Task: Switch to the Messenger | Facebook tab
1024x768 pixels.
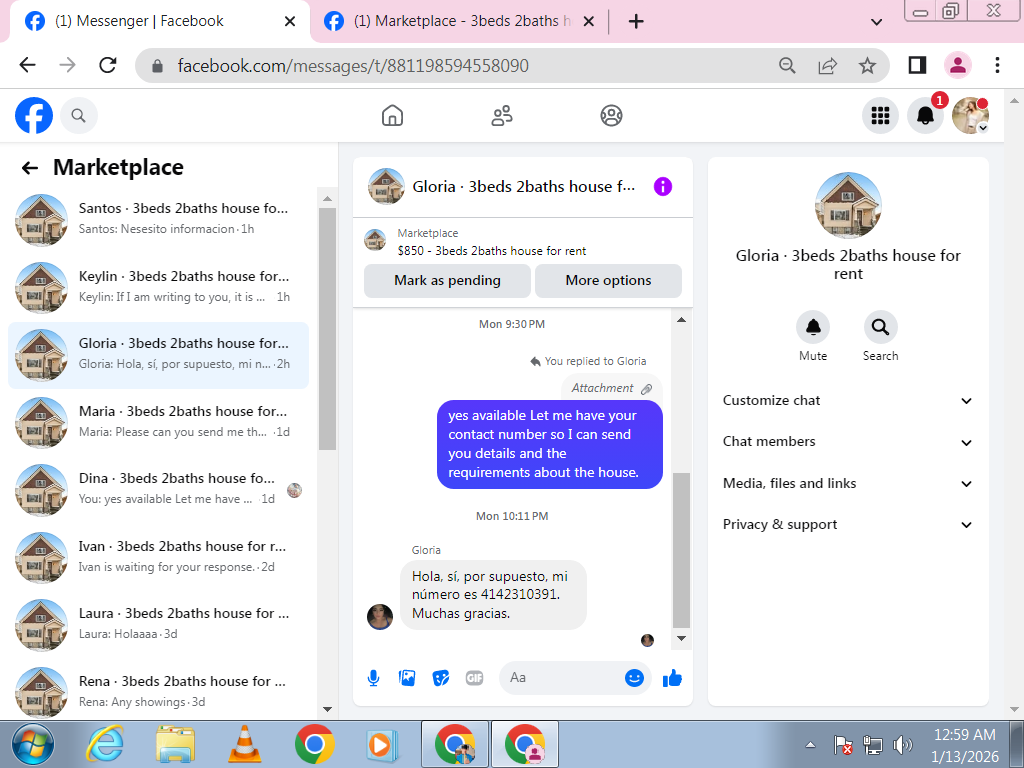Action: click(x=157, y=22)
